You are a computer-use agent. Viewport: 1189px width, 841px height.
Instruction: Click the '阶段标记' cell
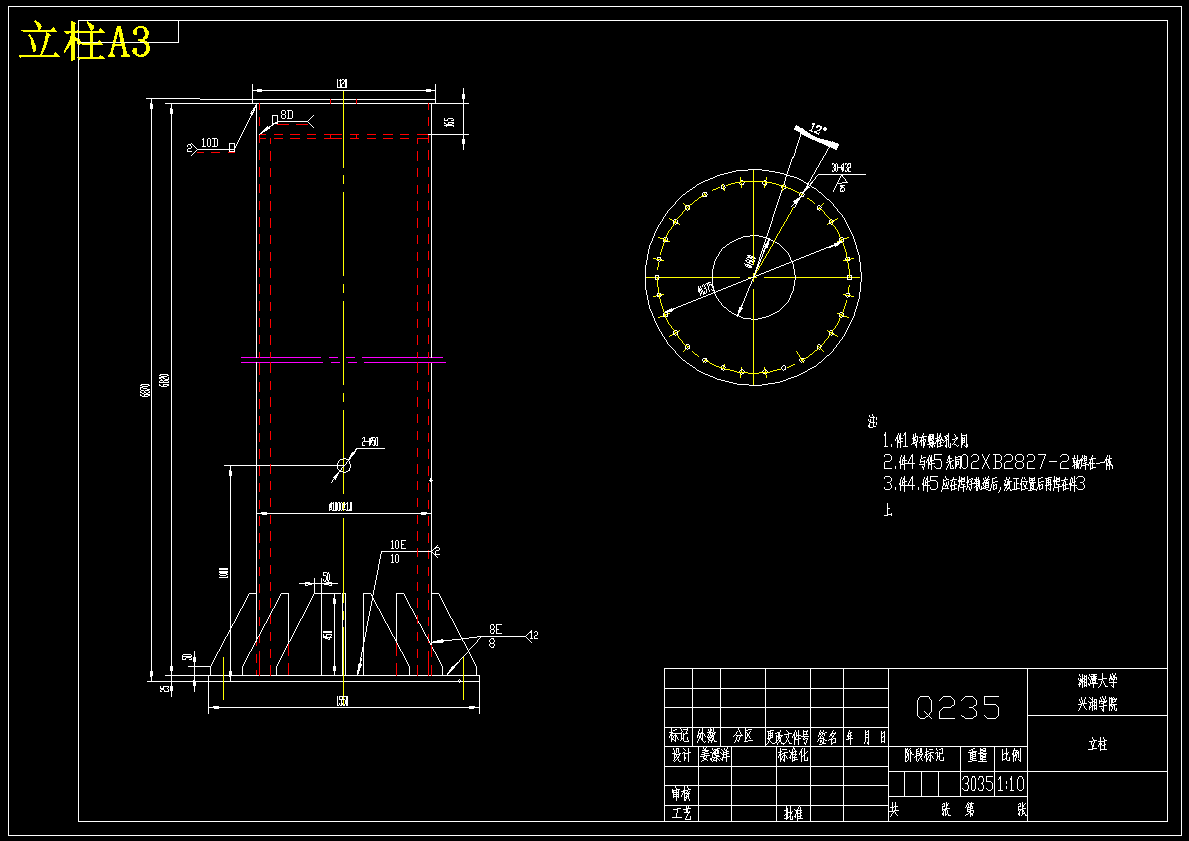point(924,755)
